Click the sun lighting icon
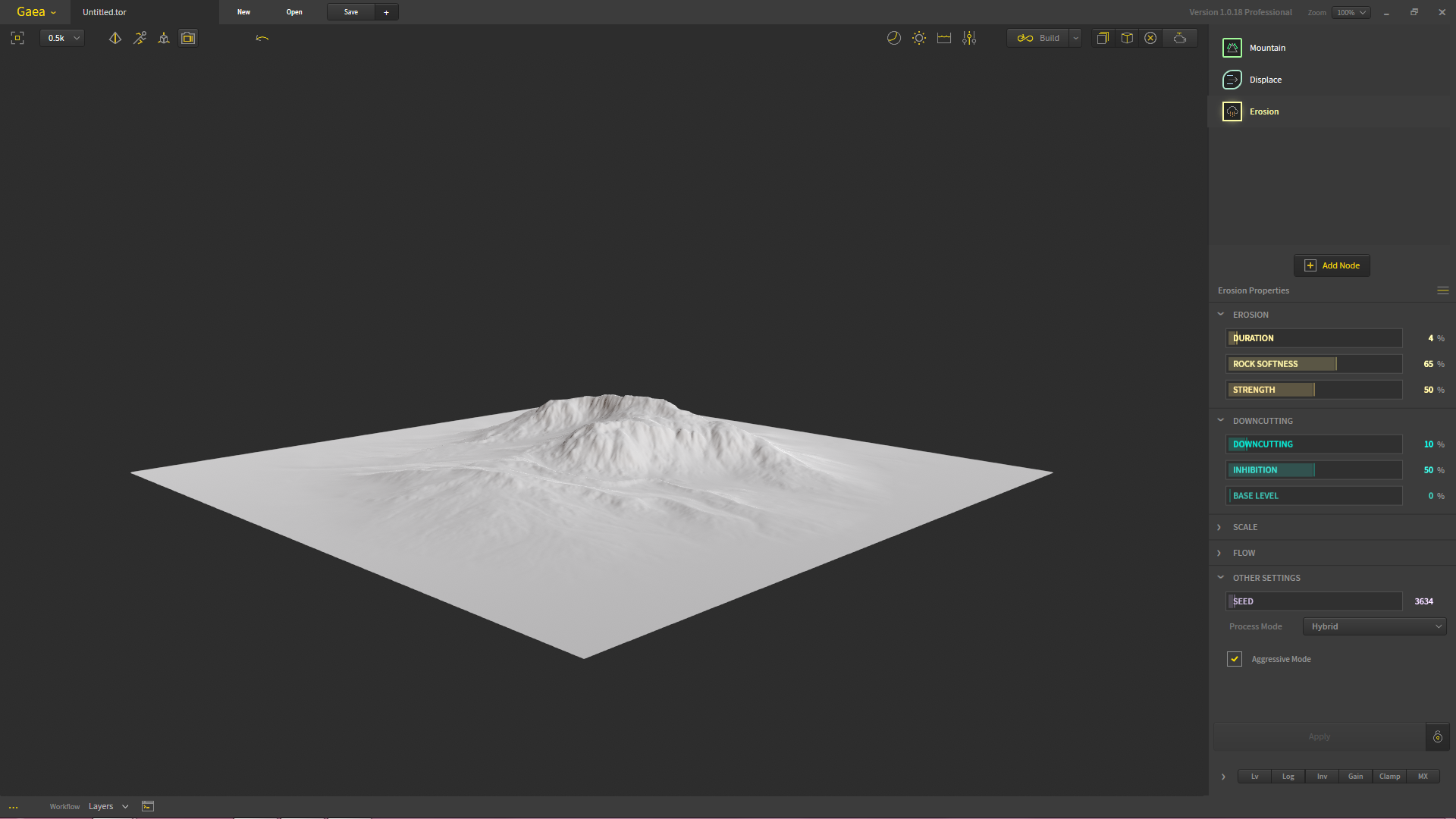Viewport: 1456px width, 819px height. pyautogui.click(x=919, y=38)
